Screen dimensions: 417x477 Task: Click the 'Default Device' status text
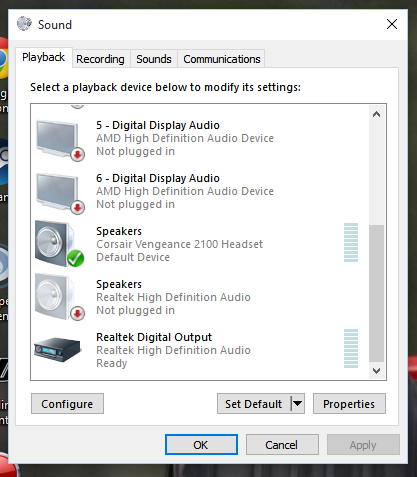(133, 257)
